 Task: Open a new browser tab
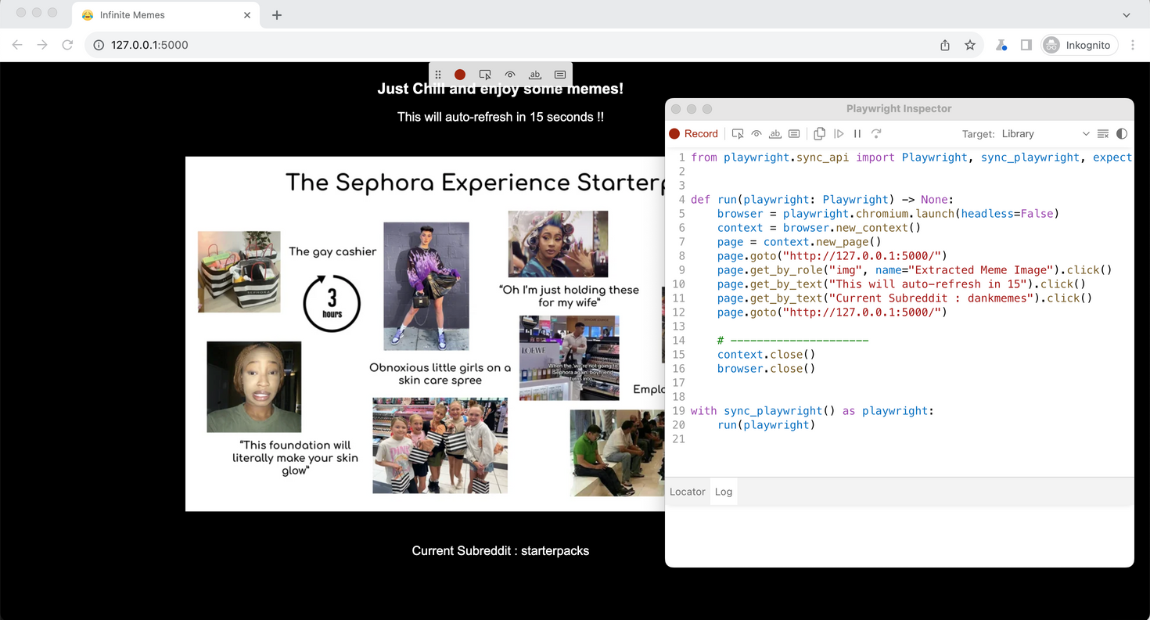tap(277, 15)
